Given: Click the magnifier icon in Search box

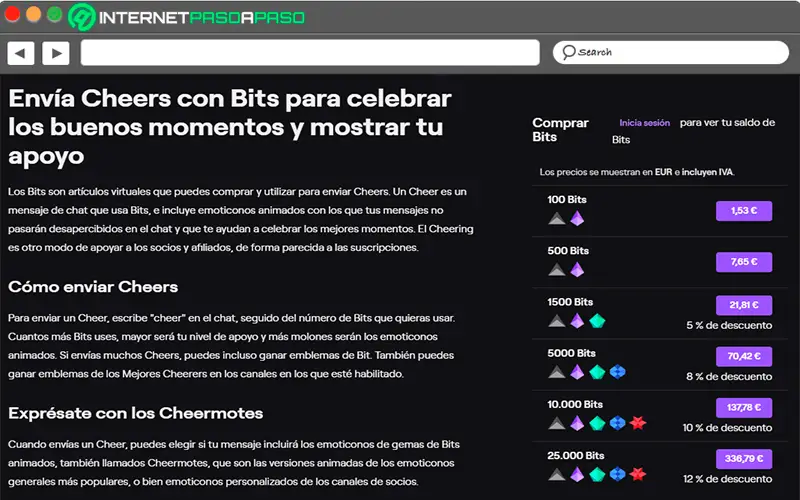Looking at the screenshot, I should click(x=568, y=52).
